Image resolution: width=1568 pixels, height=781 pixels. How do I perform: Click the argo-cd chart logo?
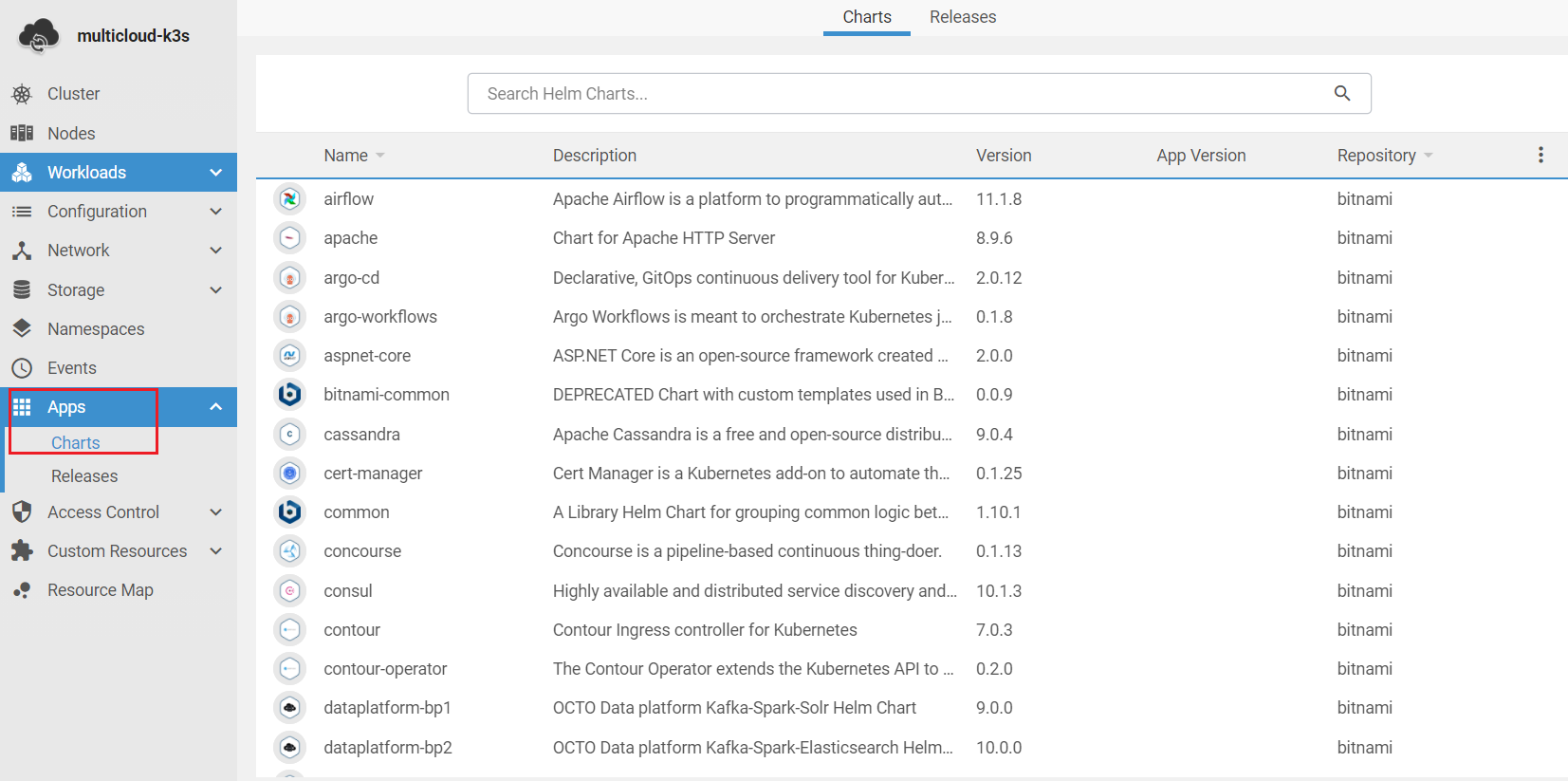coord(290,277)
